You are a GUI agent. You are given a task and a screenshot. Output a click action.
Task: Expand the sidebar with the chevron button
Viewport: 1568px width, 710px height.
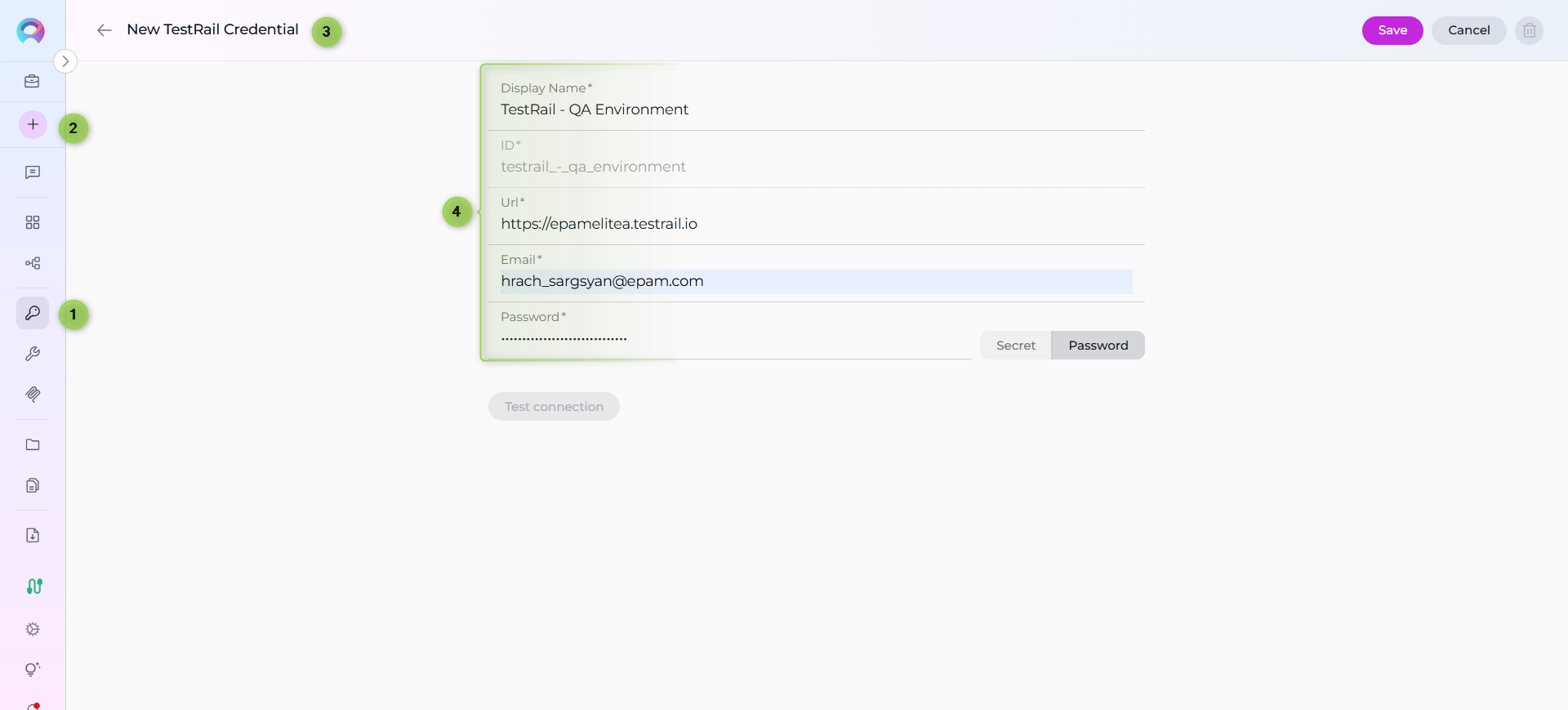65,61
